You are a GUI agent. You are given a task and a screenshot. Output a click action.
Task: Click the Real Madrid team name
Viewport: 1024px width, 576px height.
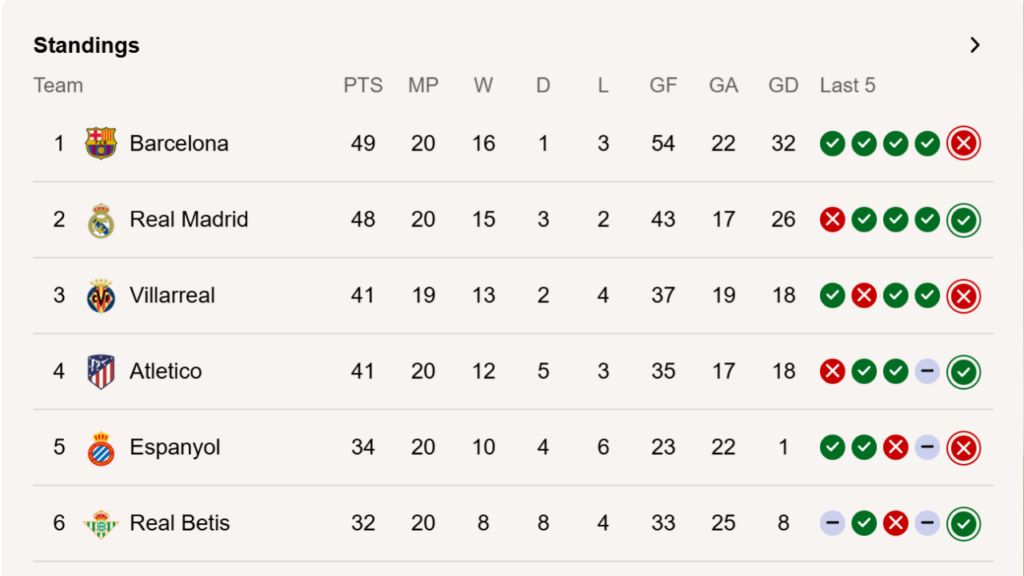189,219
